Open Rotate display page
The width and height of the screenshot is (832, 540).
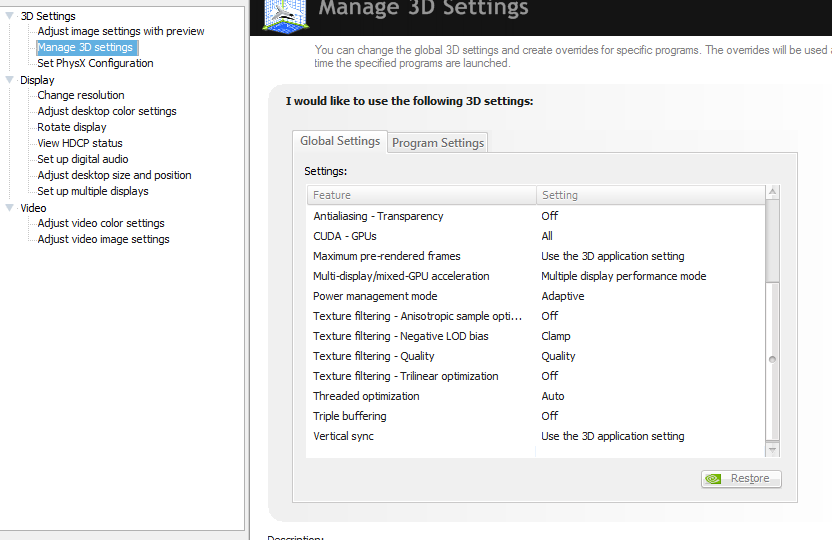coord(72,127)
